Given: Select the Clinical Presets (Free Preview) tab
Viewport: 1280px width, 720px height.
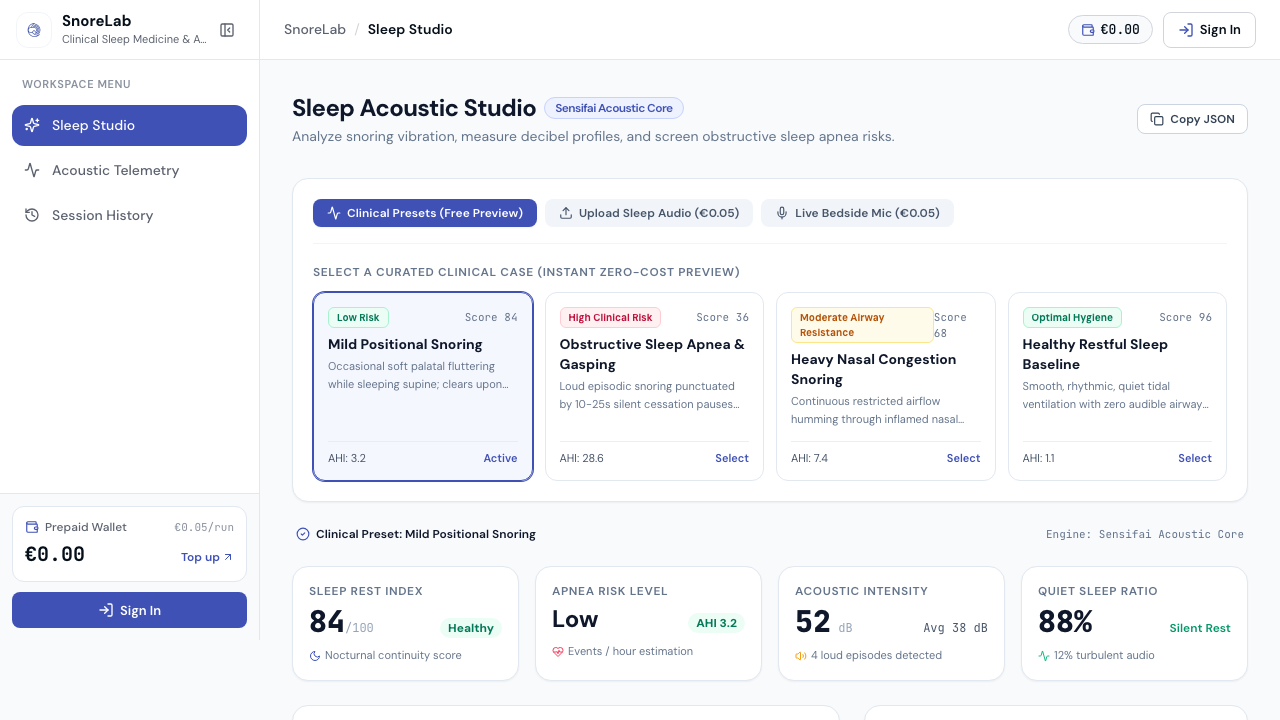Looking at the screenshot, I should click(x=425, y=213).
